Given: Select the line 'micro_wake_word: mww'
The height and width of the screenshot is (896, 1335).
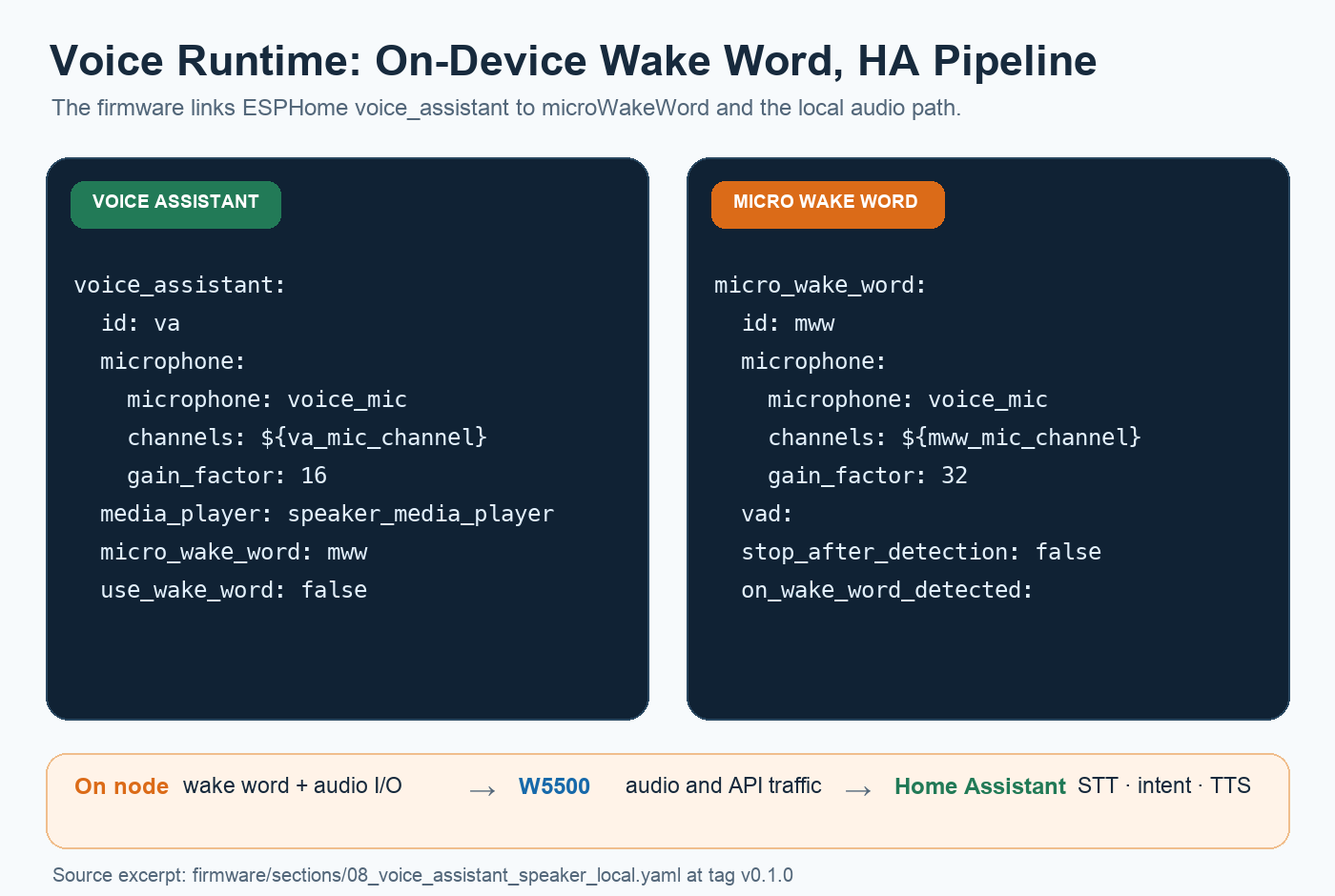Looking at the screenshot, I should (x=234, y=552).
